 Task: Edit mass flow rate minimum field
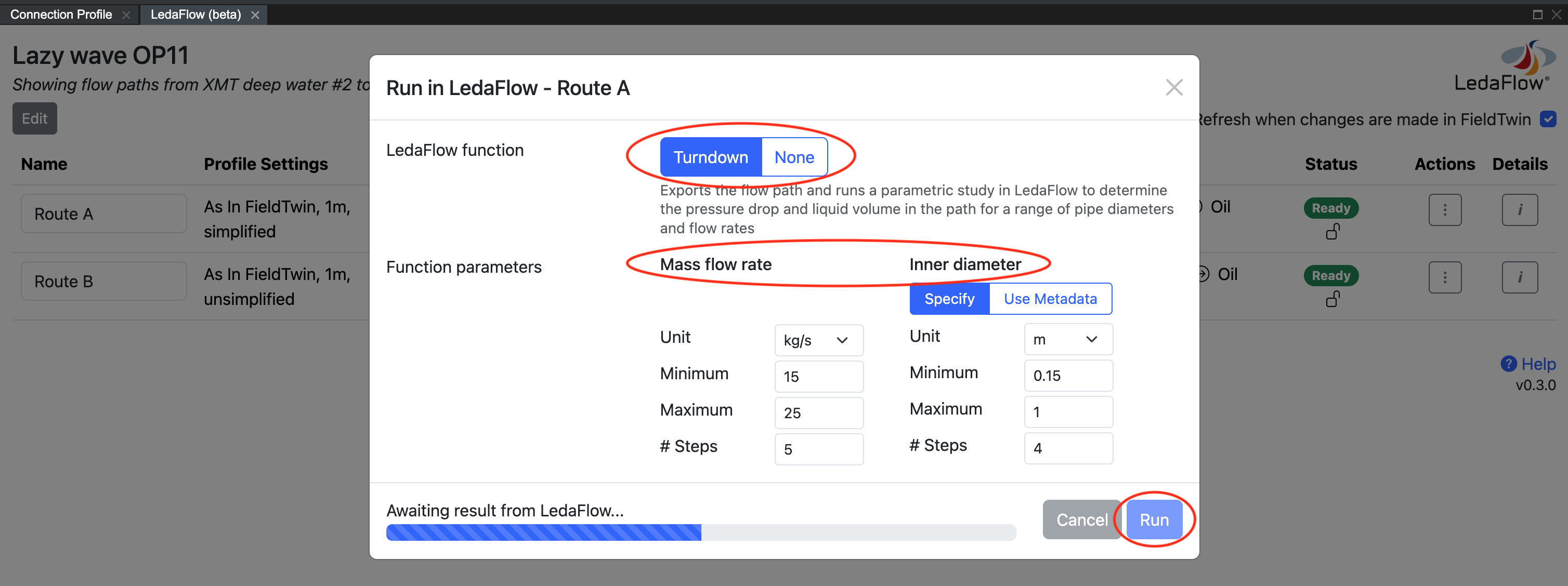click(819, 377)
